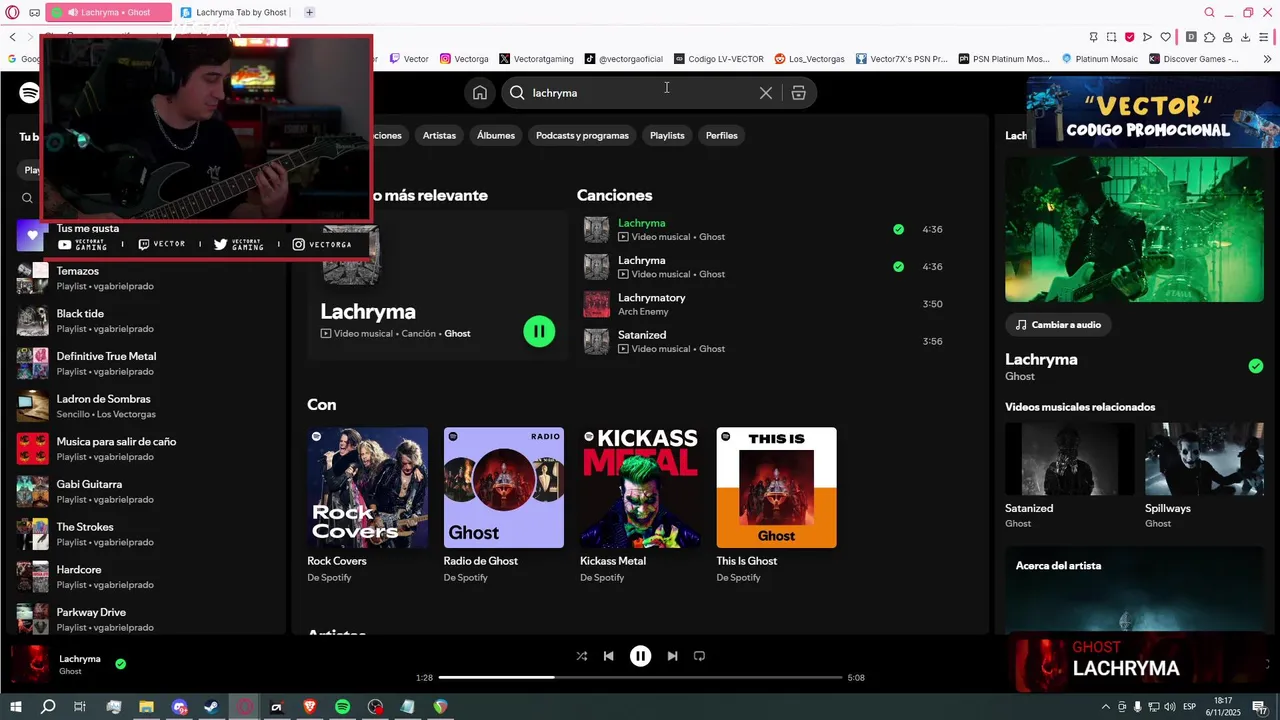Show hidden system tray icons chevron

tap(1105, 707)
